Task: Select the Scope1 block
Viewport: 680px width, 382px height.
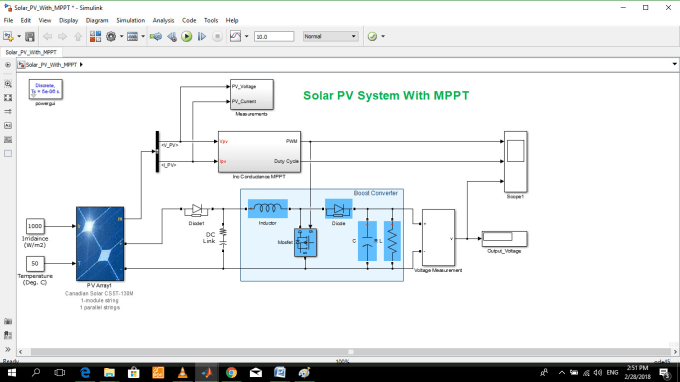Action: (x=516, y=161)
